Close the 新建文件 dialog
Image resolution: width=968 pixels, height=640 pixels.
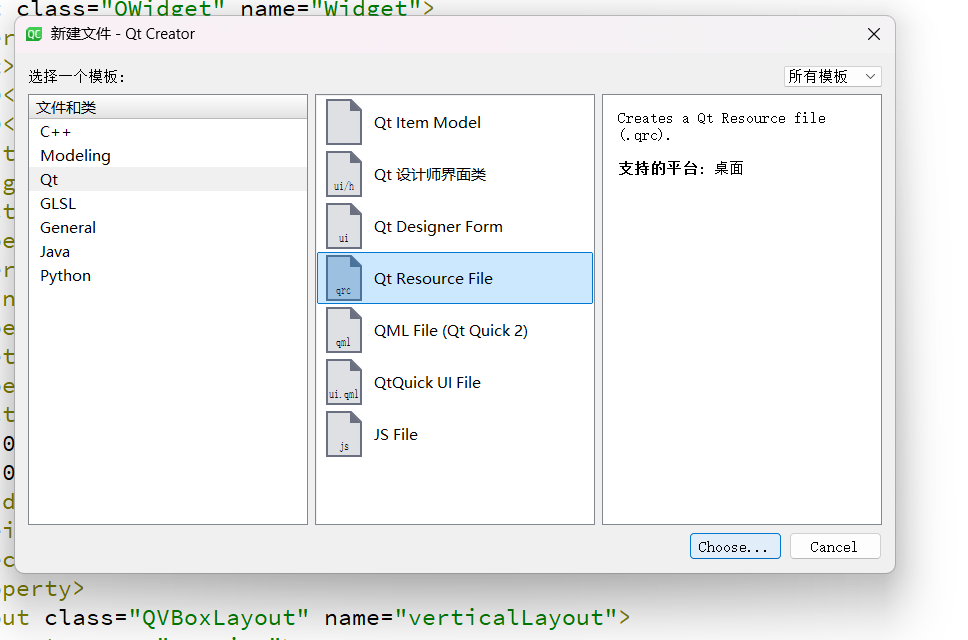coord(874,34)
